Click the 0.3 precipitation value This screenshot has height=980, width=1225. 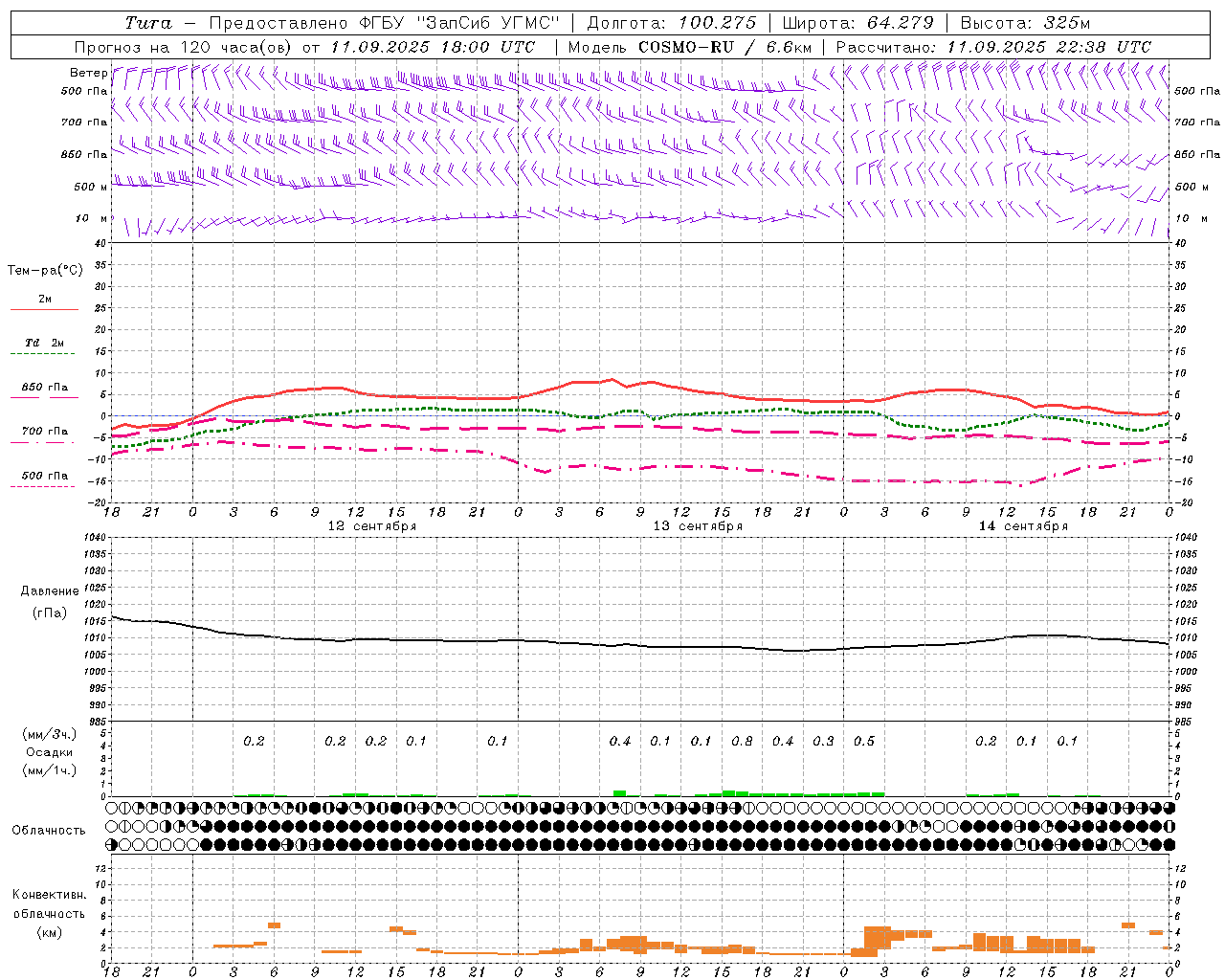823,742
